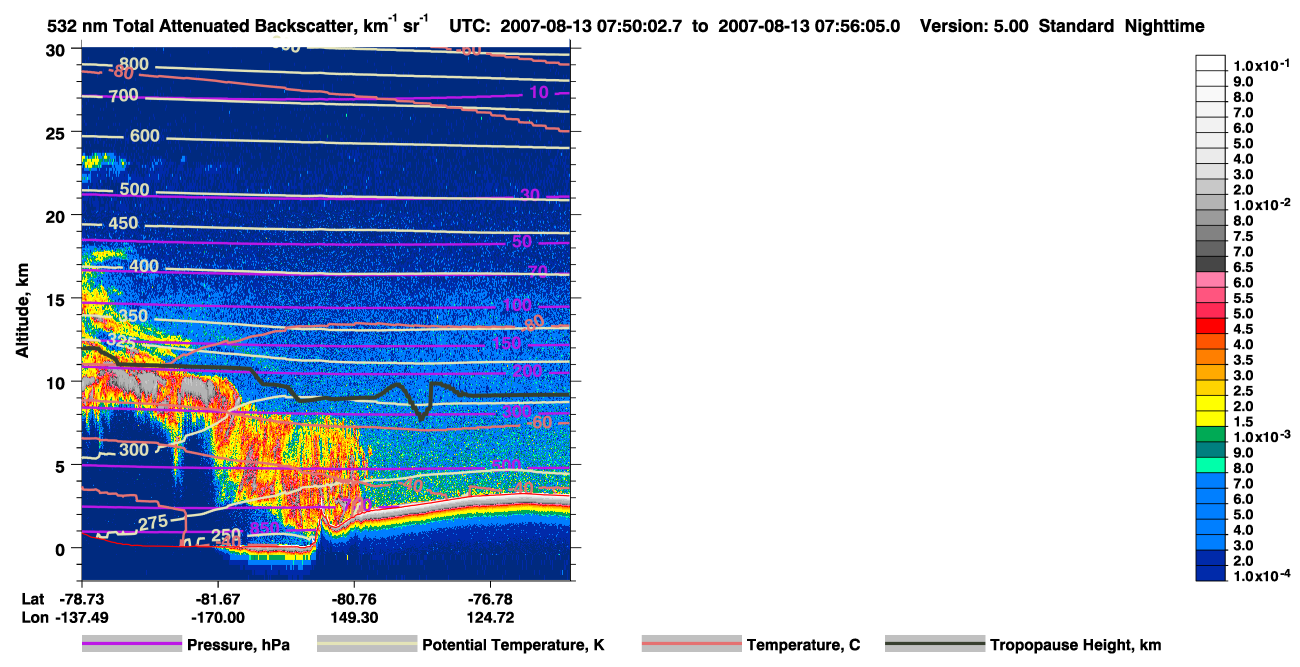Click the bottommost navy swatch of color scale
Image resolution: width=1300 pixels, height=667 pixels.
point(1211,573)
